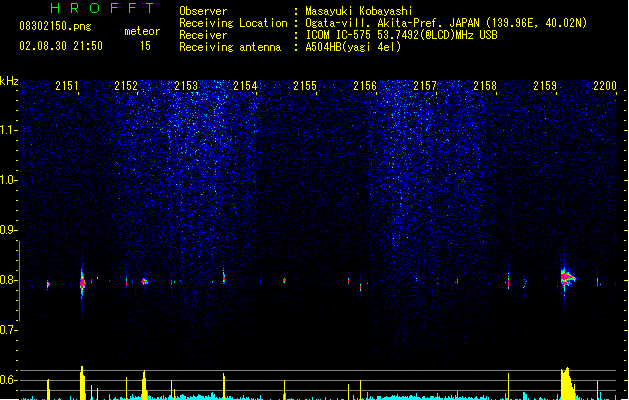Click the meteor echo blob after 2152
Image resolution: width=629 pixels, height=400 pixels.
[x=145, y=282]
